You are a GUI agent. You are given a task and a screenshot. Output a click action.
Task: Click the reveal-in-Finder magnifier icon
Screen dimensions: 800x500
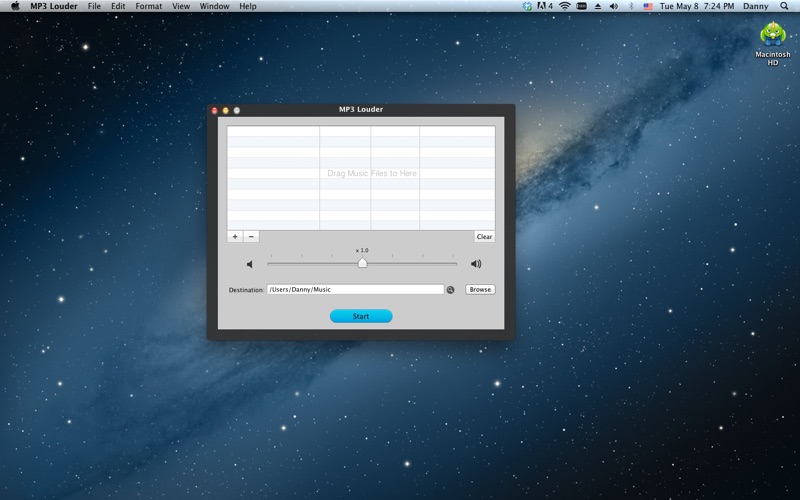[451, 290]
